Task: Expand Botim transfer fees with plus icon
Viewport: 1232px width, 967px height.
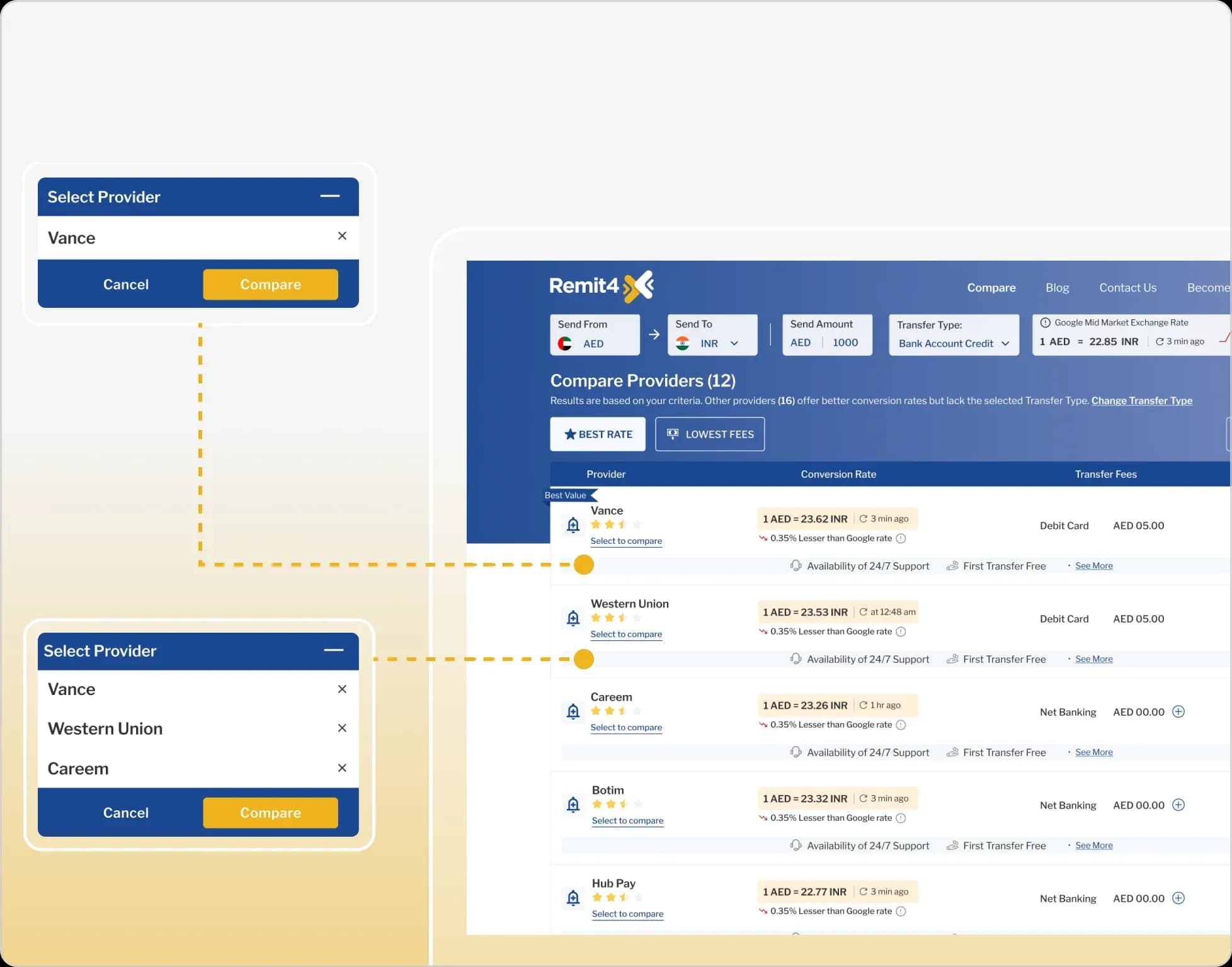Action: pos(1178,805)
